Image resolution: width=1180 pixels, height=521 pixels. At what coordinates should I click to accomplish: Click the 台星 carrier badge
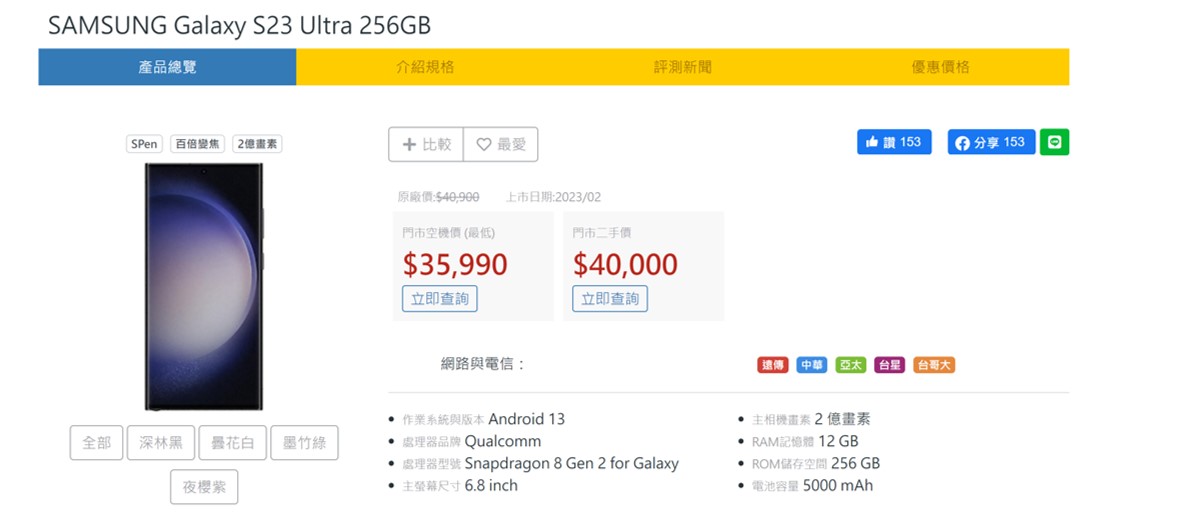pos(889,365)
